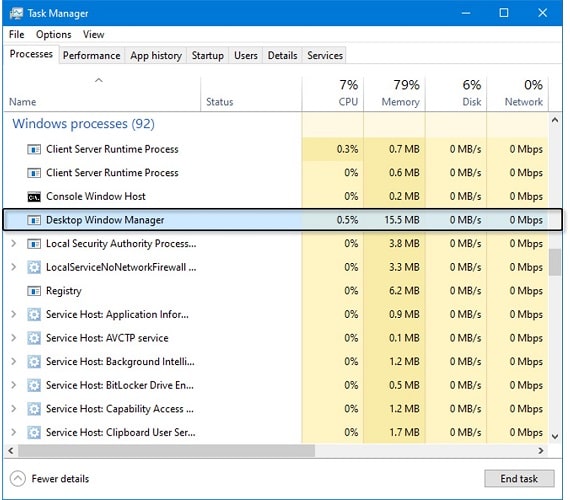The width and height of the screenshot is (570, 500).
Task: Open the Startup tab
Action: click(x=208, y=56)
